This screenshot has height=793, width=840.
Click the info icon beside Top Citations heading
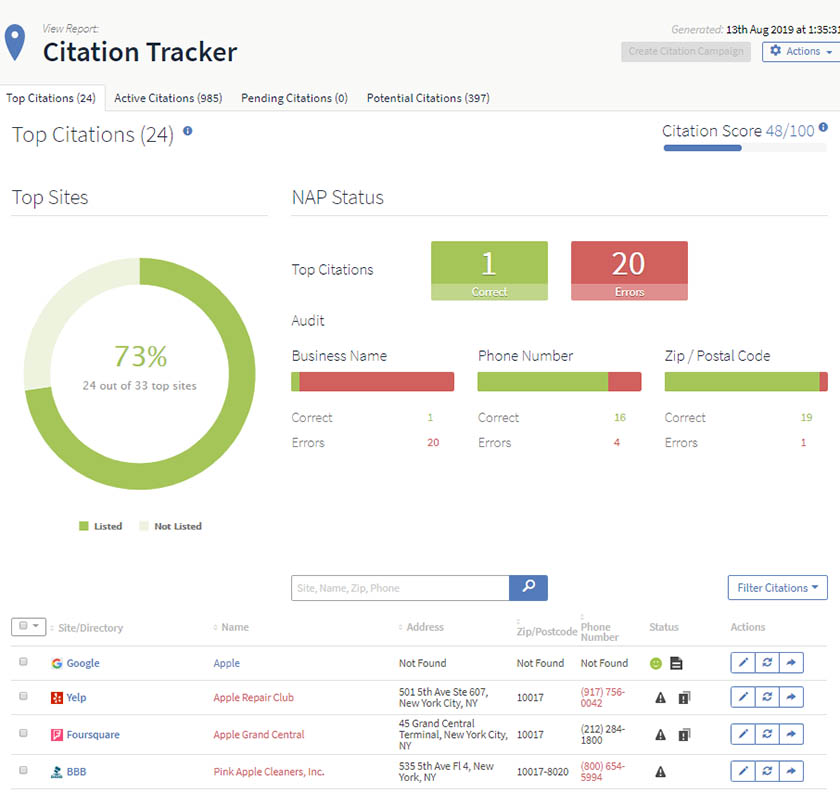pyautogui.click(x=188, y=131)
